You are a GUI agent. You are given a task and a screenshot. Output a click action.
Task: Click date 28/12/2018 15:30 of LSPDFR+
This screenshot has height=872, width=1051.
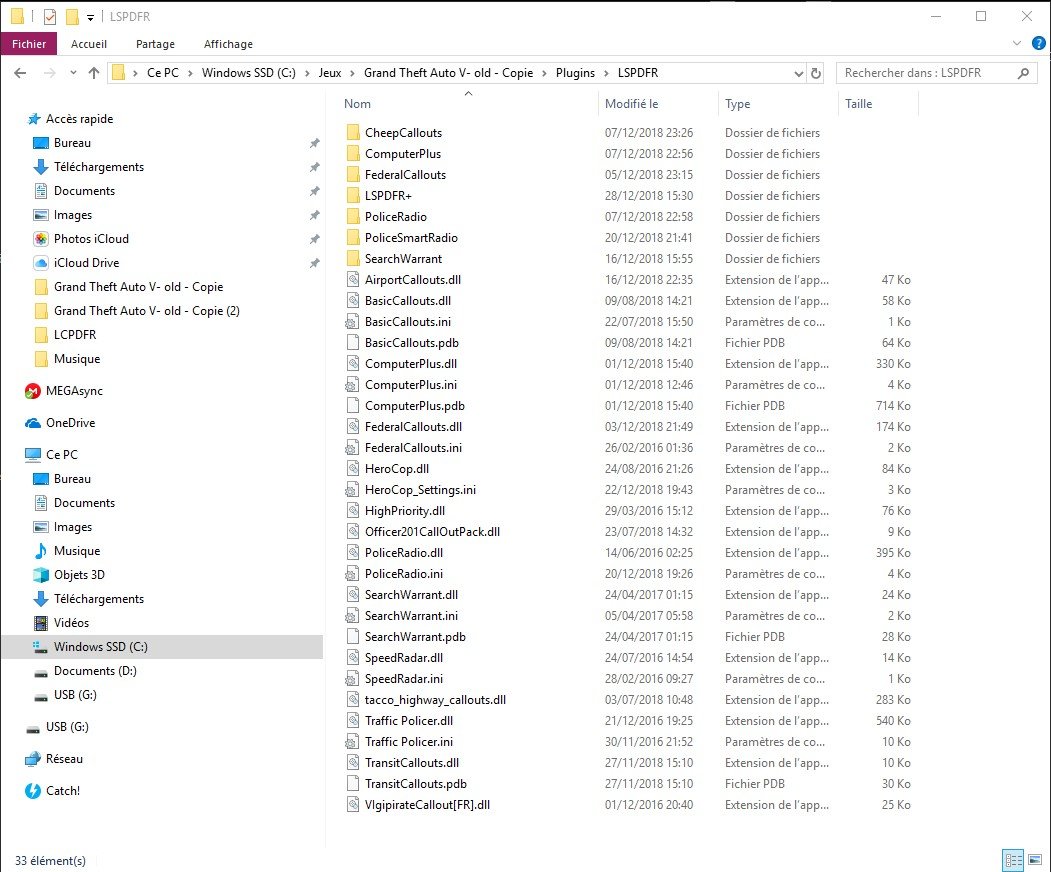tap(649, 196)
